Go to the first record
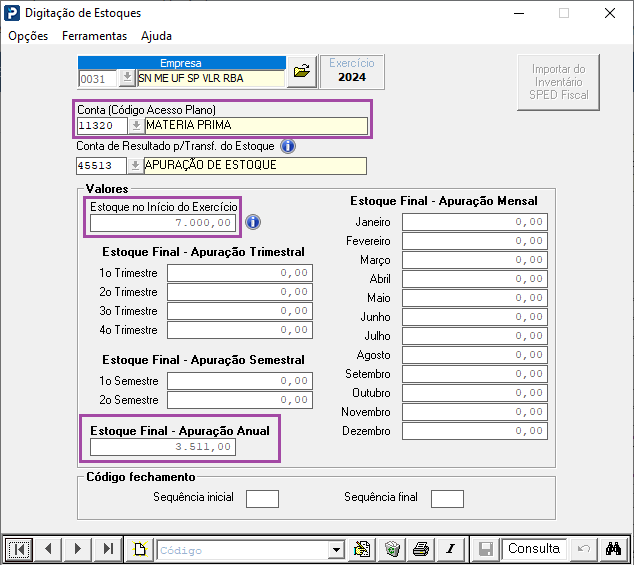The height and width of the screenshot is (565, 635). (x=19, y=549)
